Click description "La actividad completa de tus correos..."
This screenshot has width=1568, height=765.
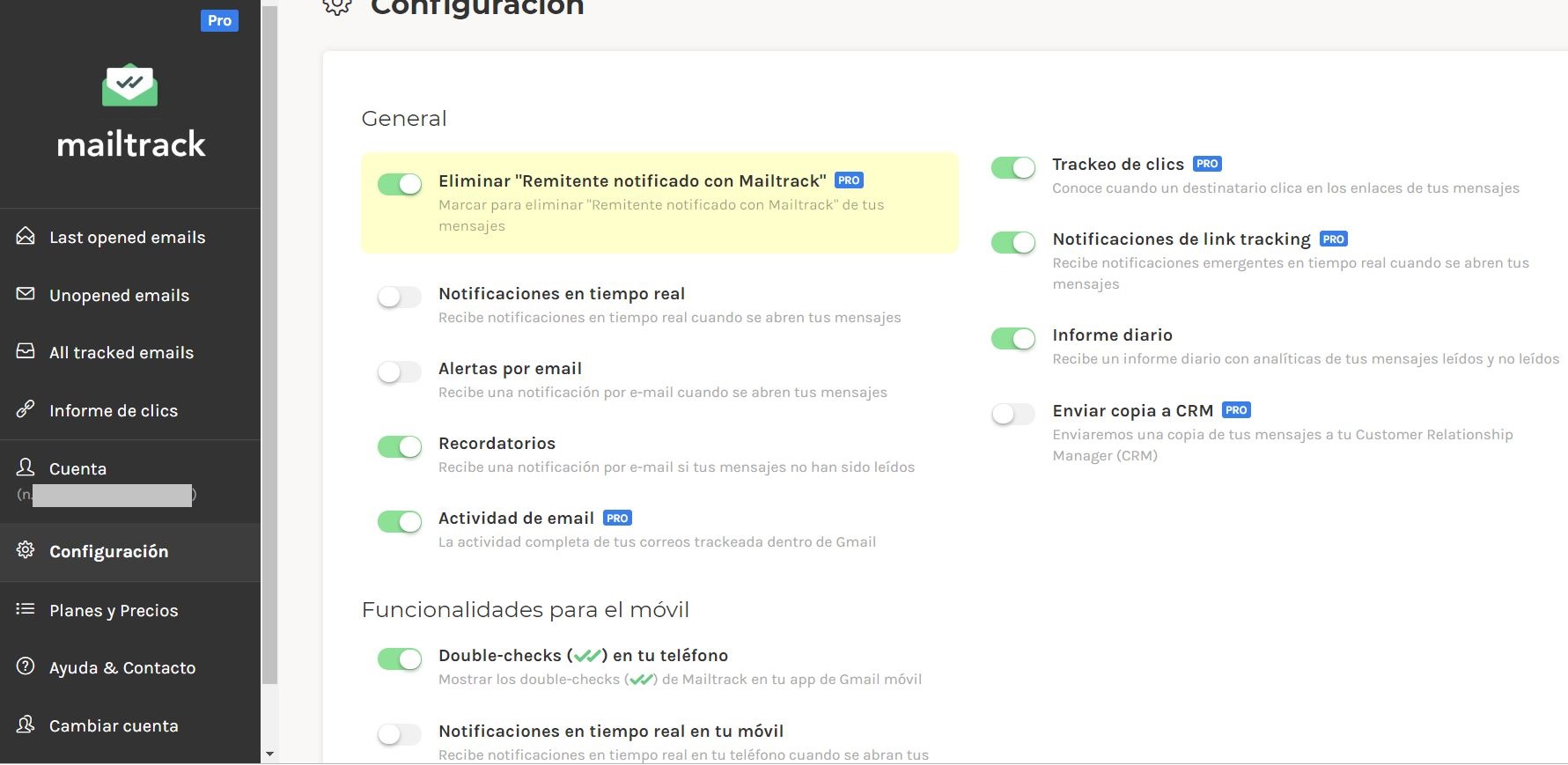tap(658, 542)
